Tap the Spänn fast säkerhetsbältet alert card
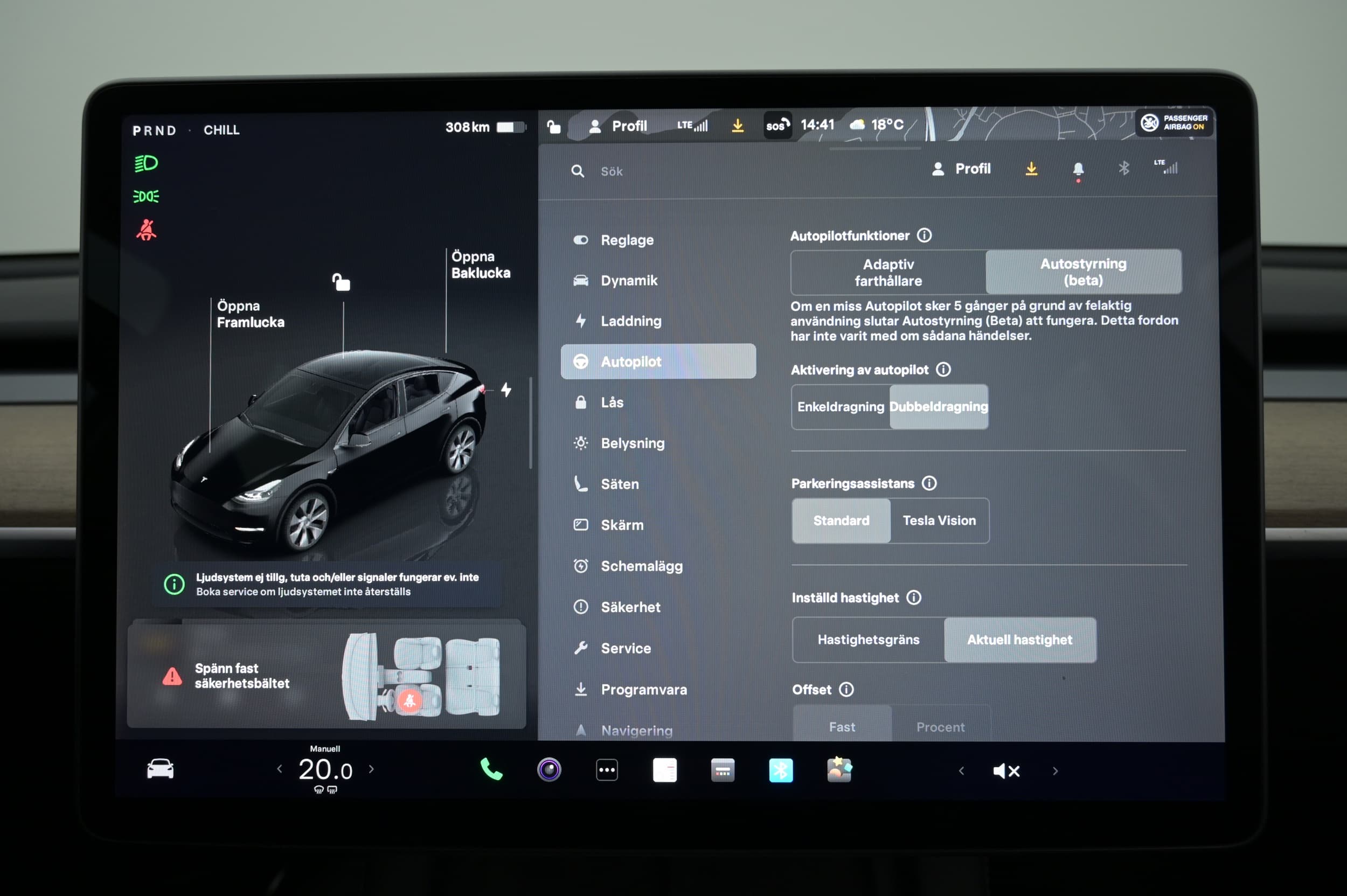This screenshot has height=896, width=1347. coord(327,676)
